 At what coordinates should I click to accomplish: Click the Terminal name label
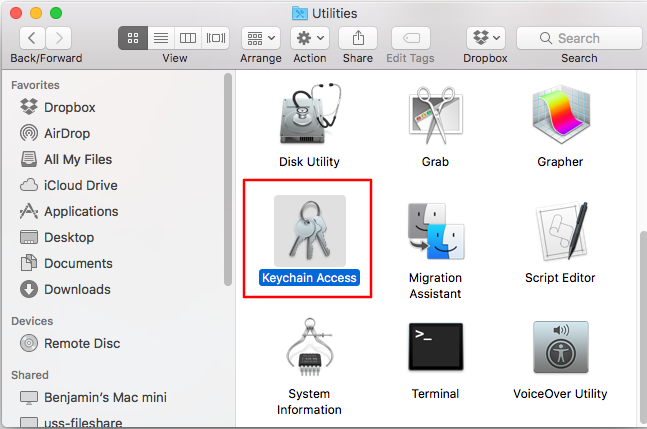(x=435, y=394)
